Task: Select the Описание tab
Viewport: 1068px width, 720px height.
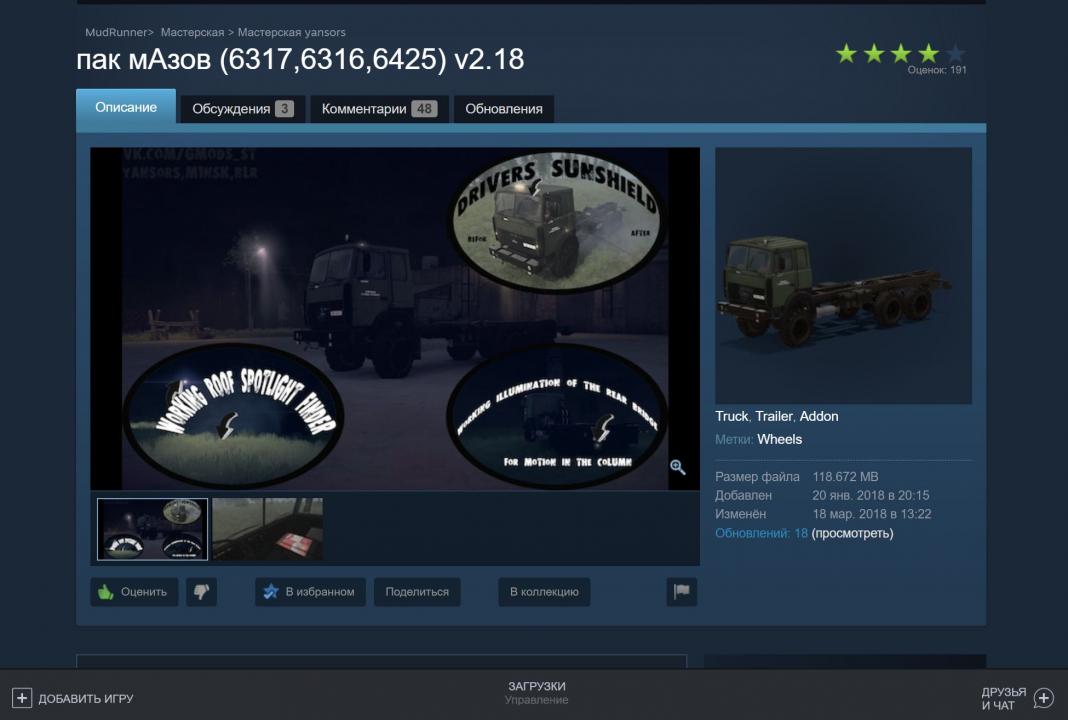Action: click(126, 107)
